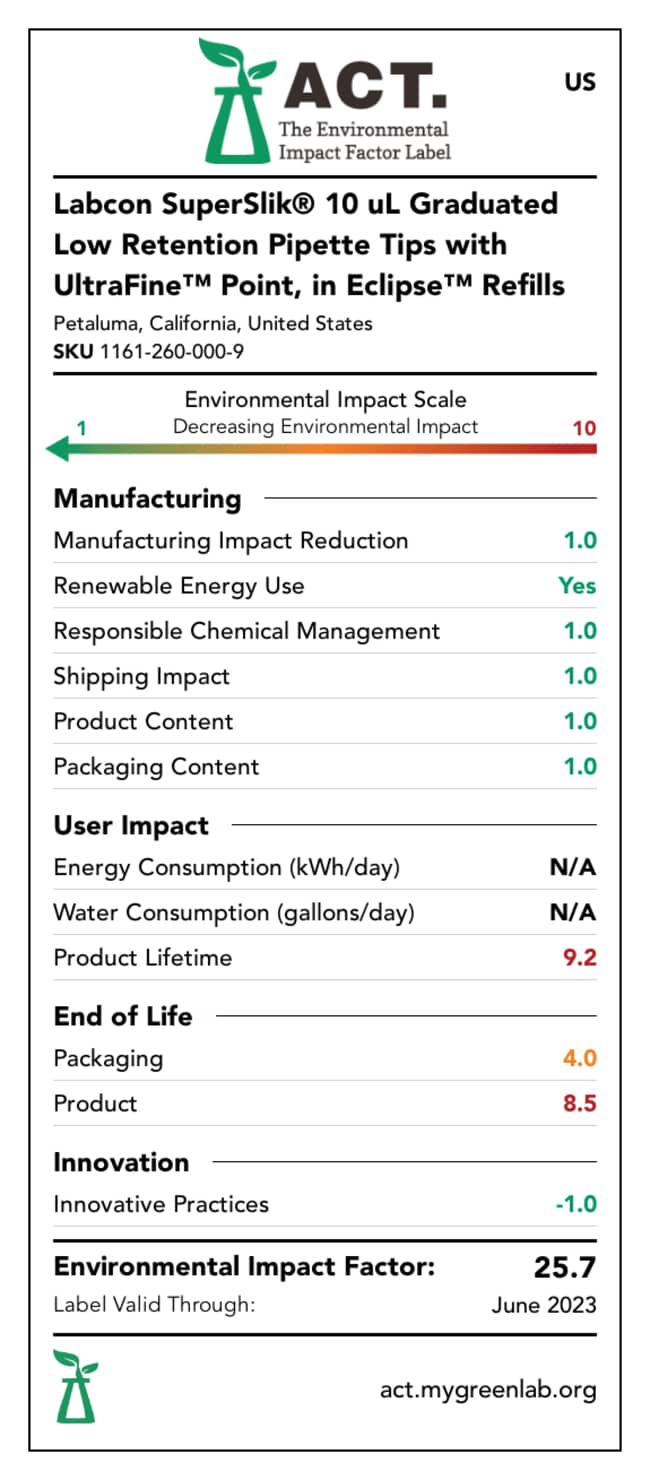Click the Innovation section heading
Screen dimensions: 650x1480
pyautogui.click(x=121, y=1162)
